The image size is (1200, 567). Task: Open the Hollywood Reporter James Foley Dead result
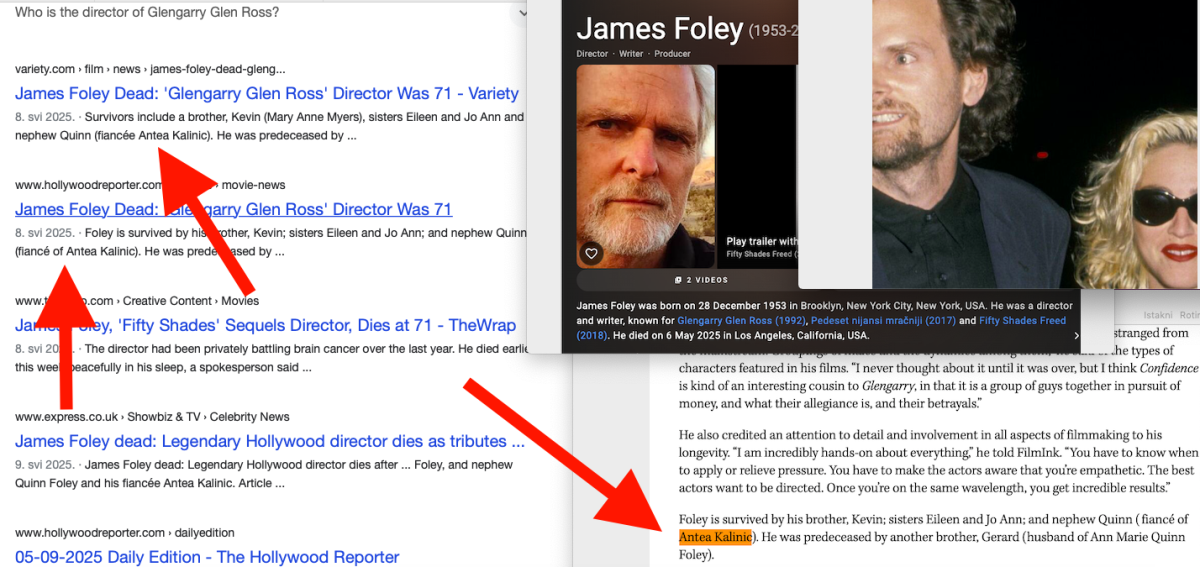(233, 210)
